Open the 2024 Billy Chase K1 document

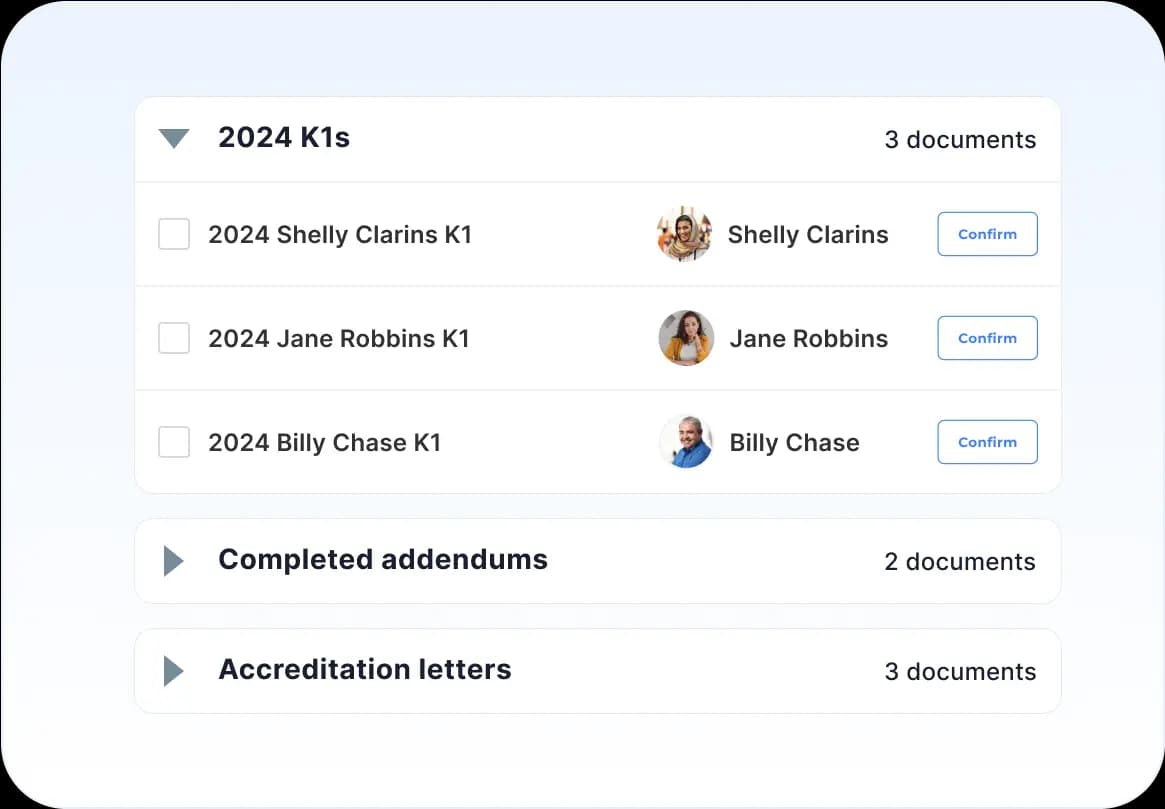pos(325,443)
